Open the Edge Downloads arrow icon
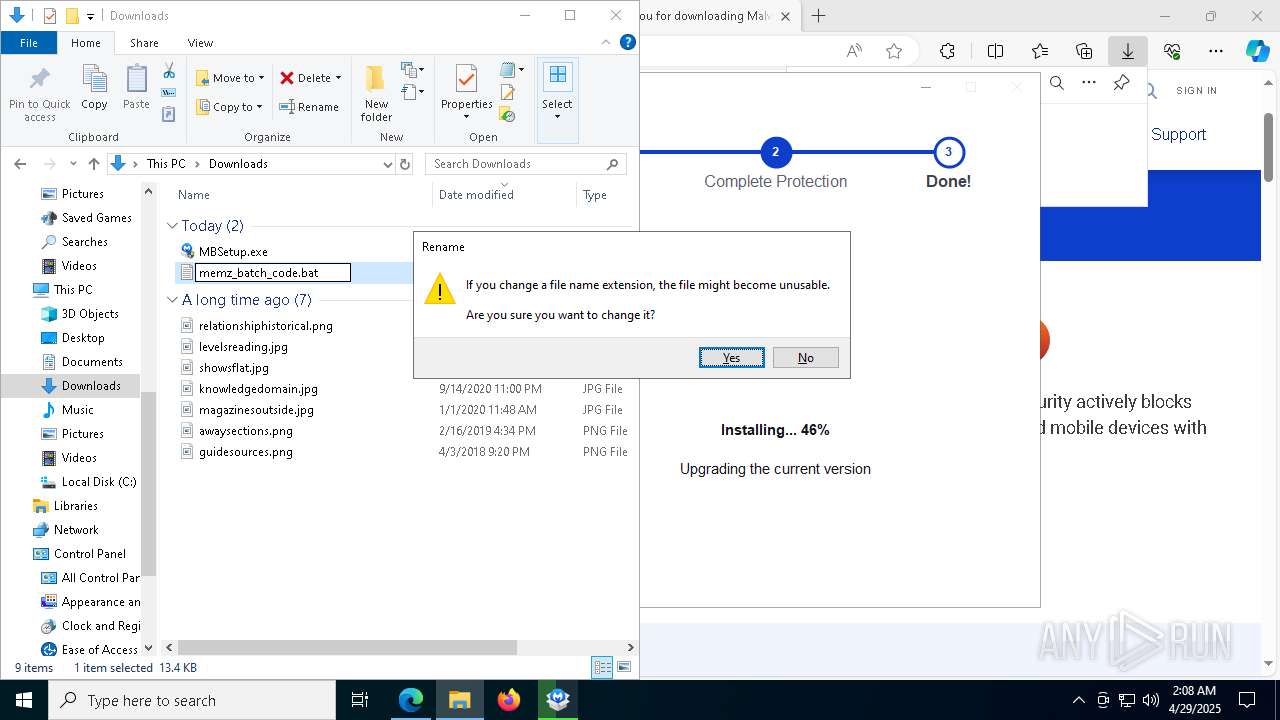1280x720 pixels. click(1127, 51)
